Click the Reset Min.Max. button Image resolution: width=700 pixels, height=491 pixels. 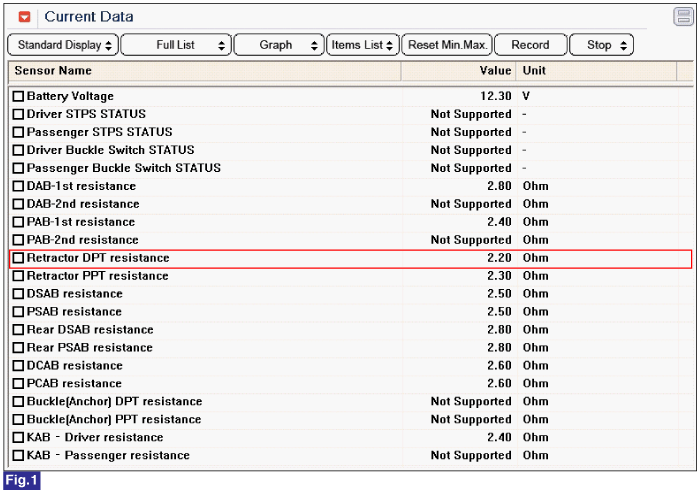[447, 45]
